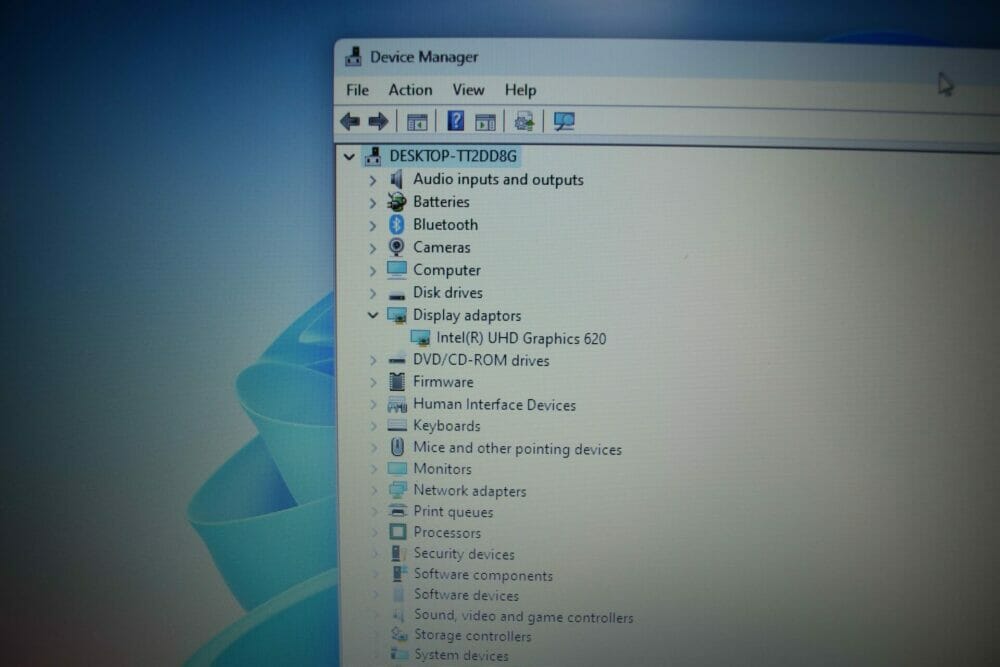Select Mice and other pointing devices label

tap(517, 448)
